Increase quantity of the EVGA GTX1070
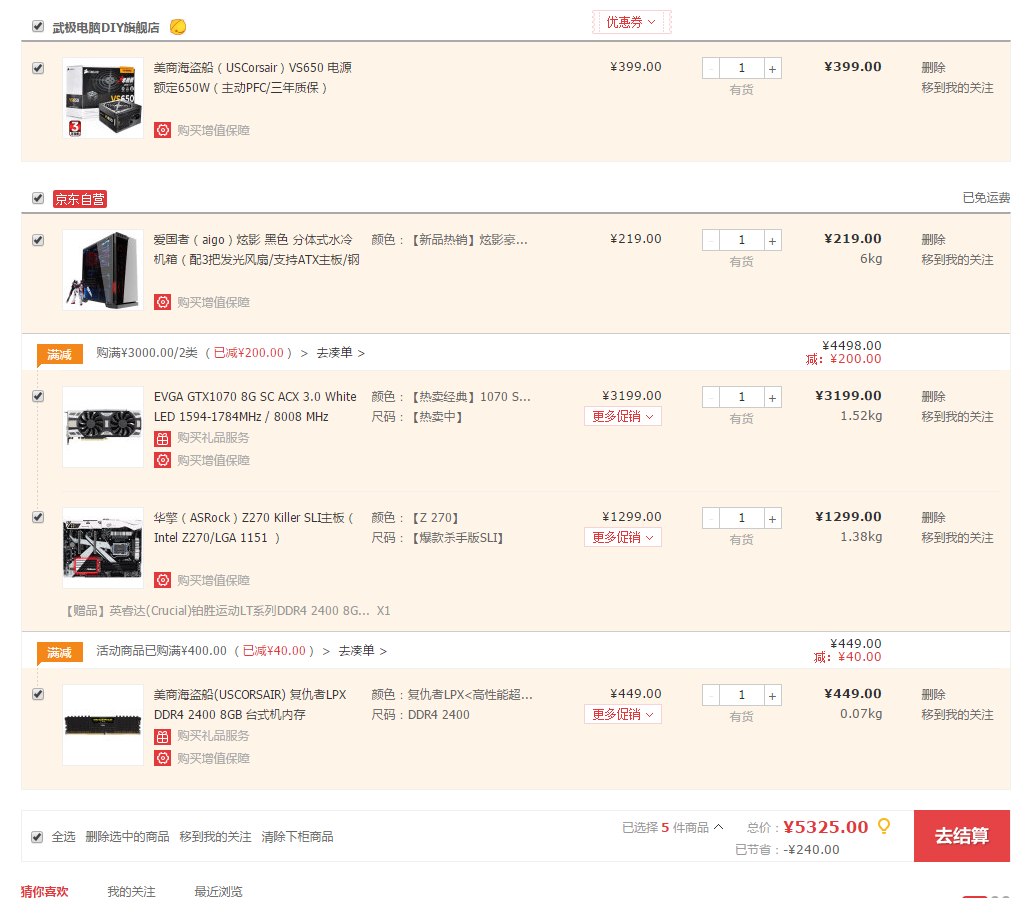 pos(772,398)
